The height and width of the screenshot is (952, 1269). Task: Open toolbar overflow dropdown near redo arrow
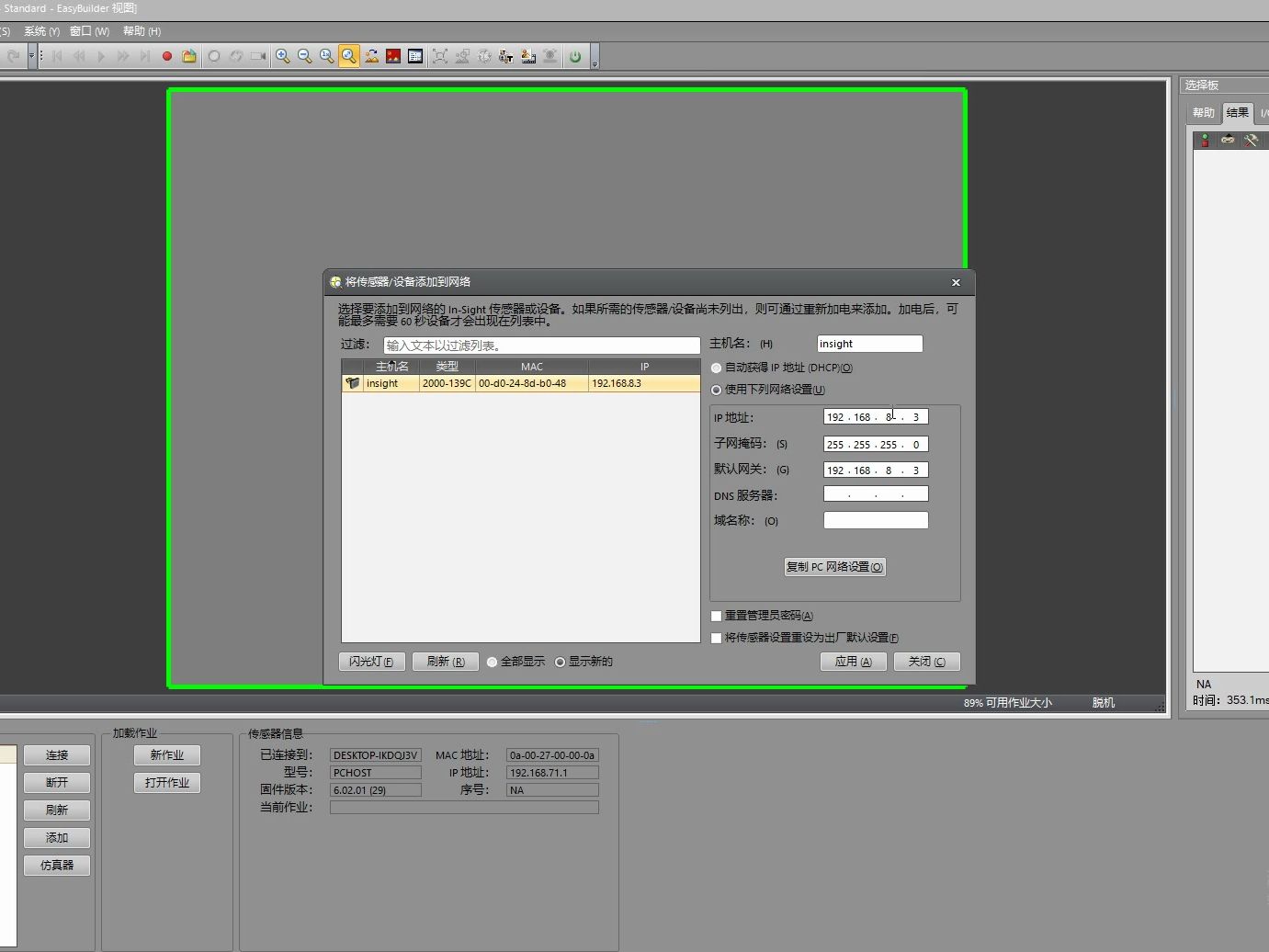click(31, 56)
